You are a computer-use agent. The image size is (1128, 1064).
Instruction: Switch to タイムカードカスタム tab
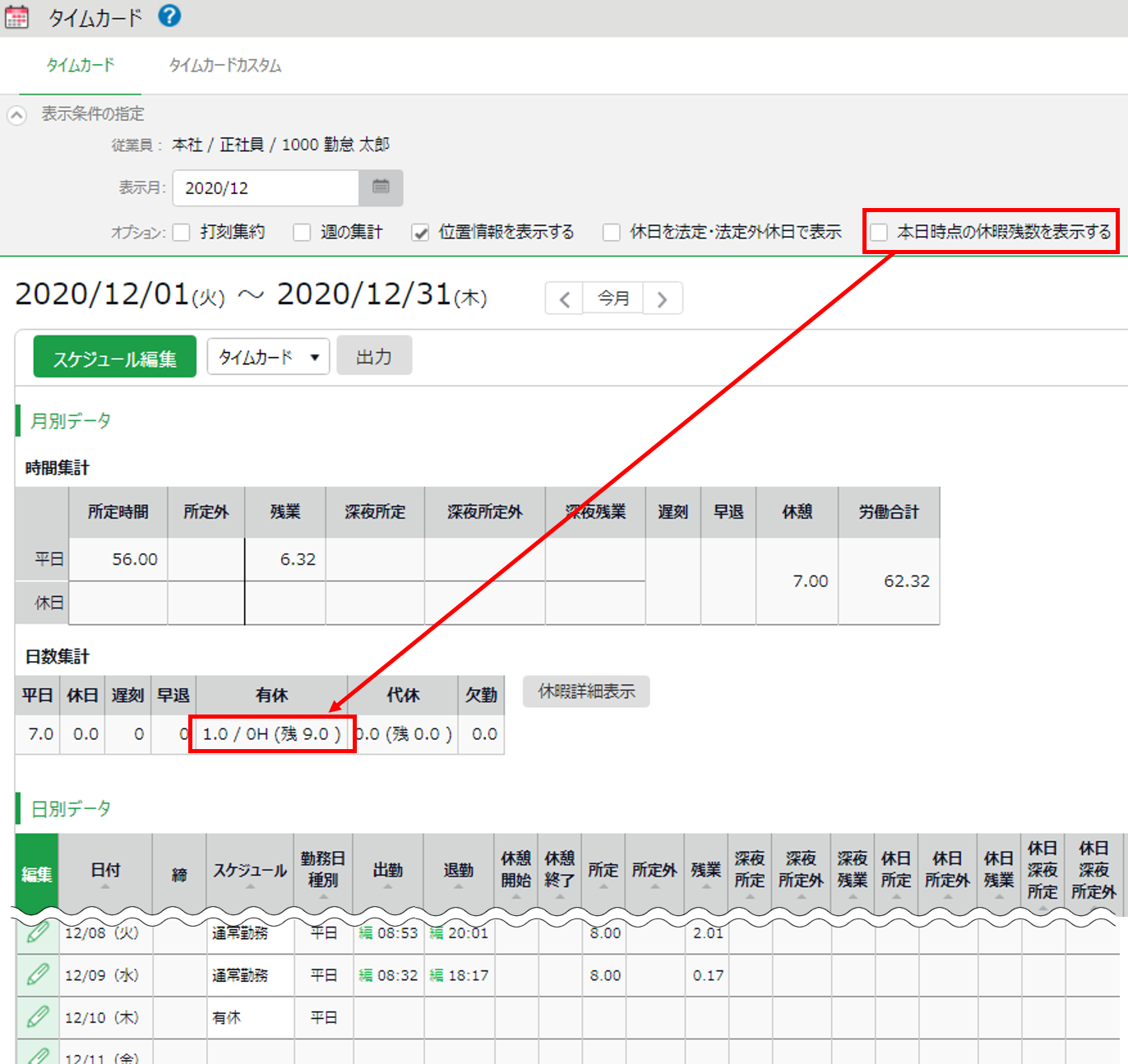point(225,66)
